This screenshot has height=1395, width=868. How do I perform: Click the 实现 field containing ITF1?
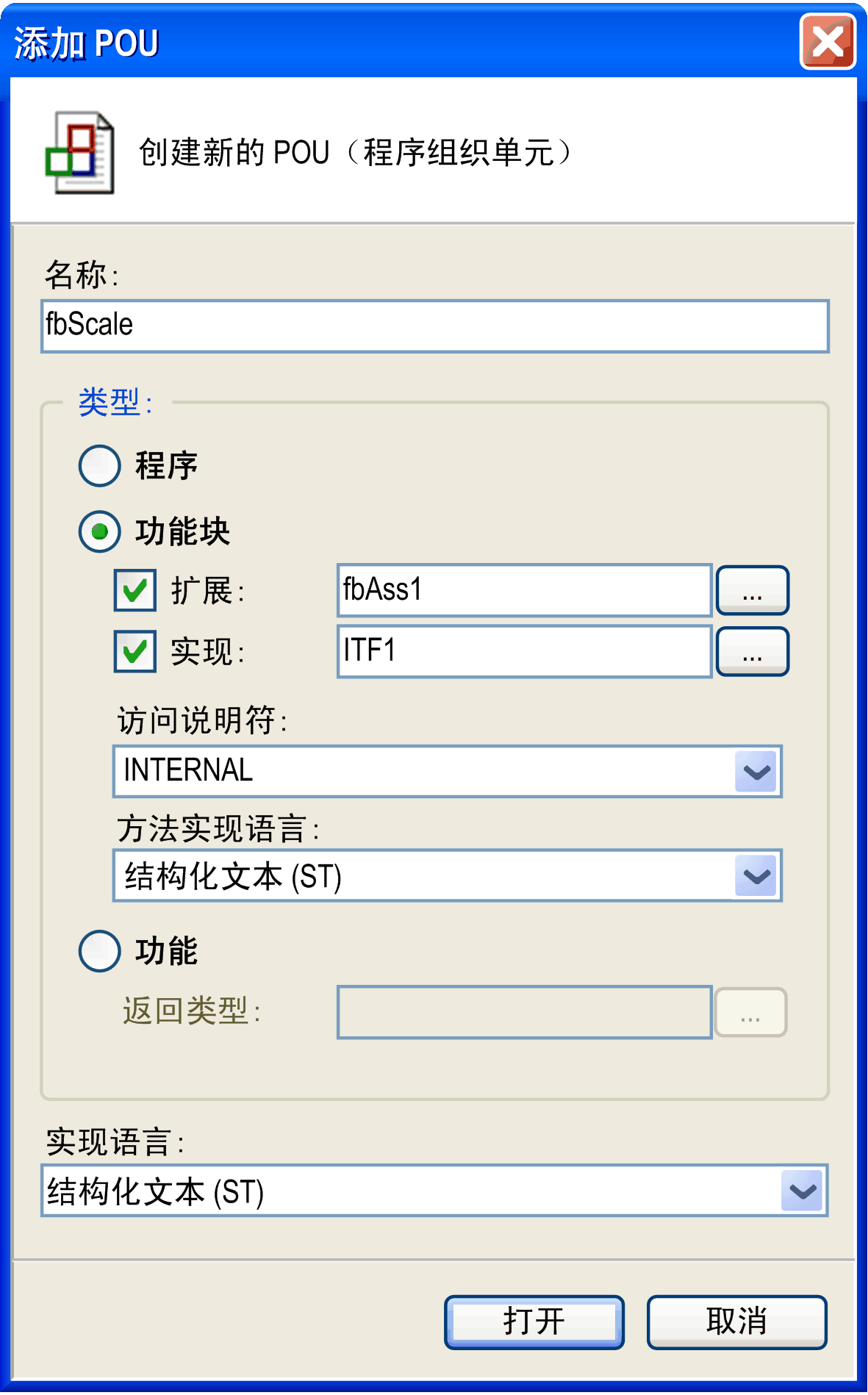(525, 651)
